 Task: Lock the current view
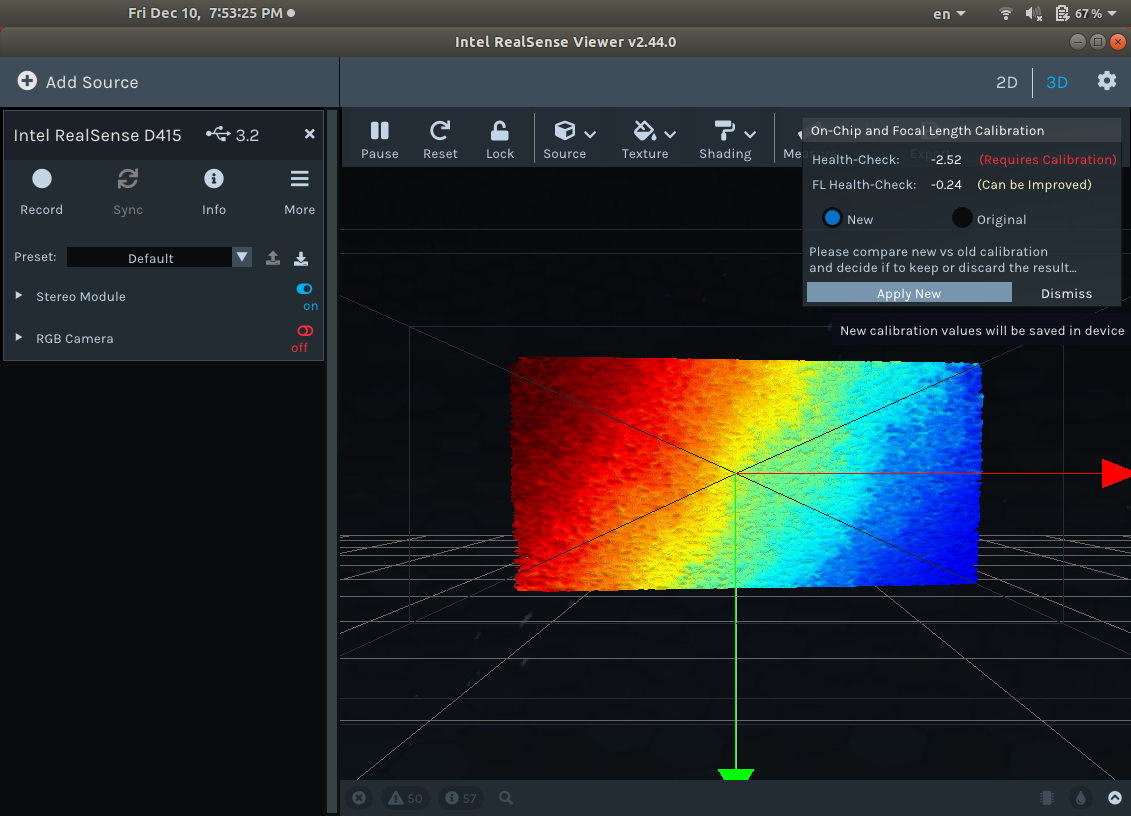tap(500, 140)
